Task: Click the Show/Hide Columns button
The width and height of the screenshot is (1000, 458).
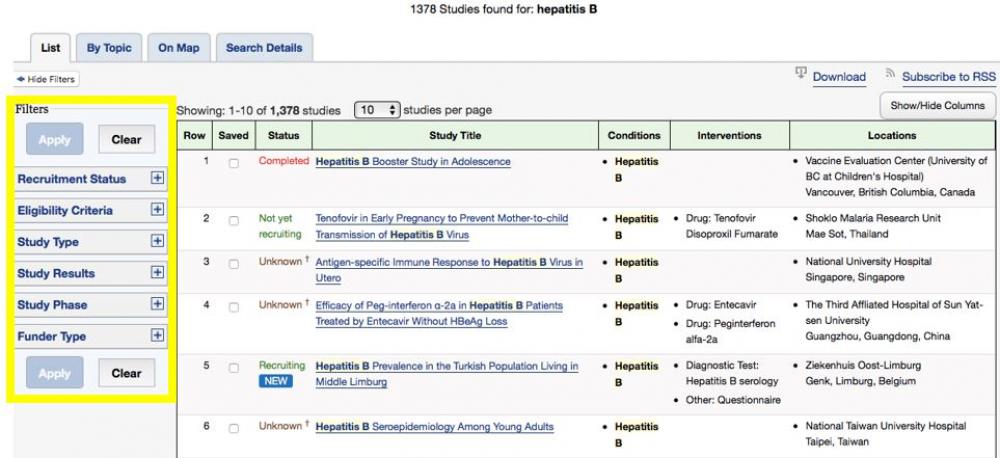Action: pos(937,105)
